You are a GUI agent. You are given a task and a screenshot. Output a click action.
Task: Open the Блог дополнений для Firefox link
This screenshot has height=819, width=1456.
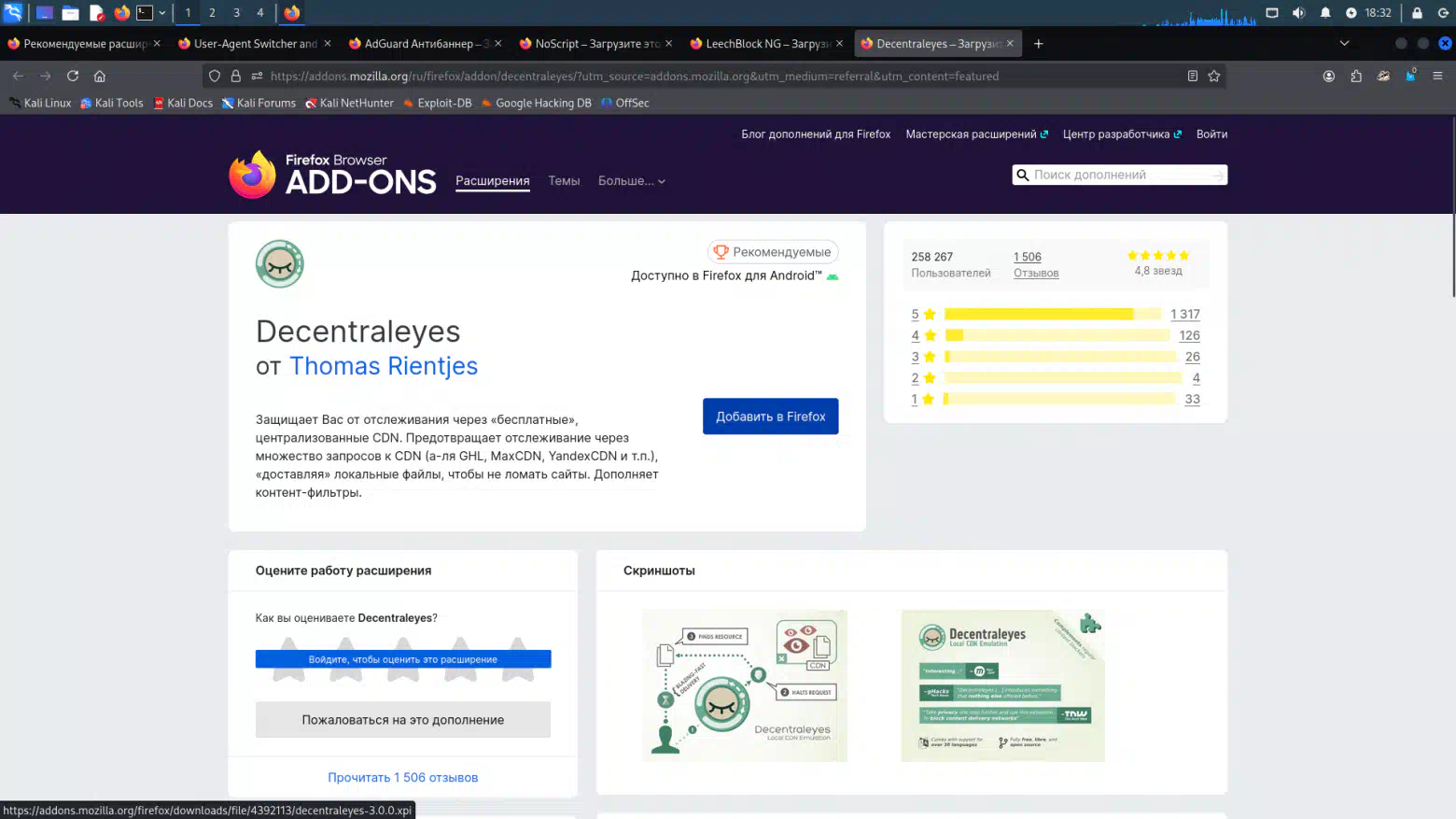tap(816, 134)
